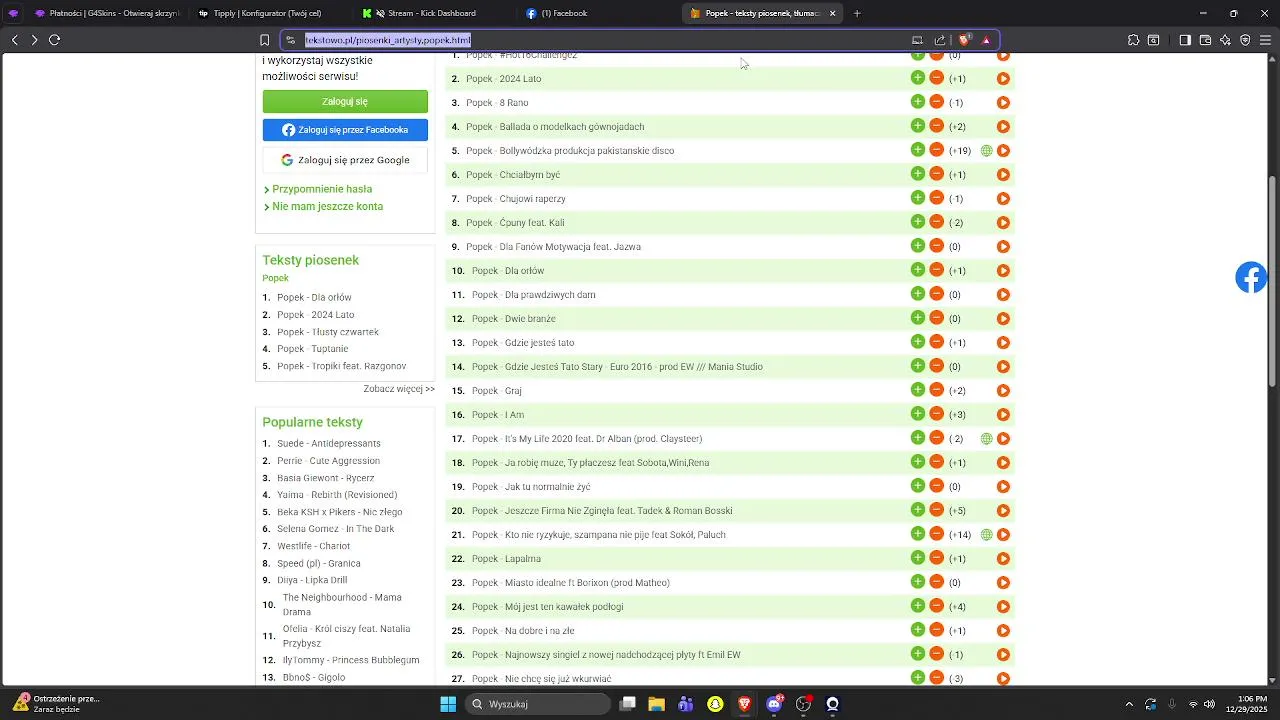Click the Brave Shields lion icon
Viewport: 1280px width, 720px height.
pyautogui.click(x=964, y=40)
